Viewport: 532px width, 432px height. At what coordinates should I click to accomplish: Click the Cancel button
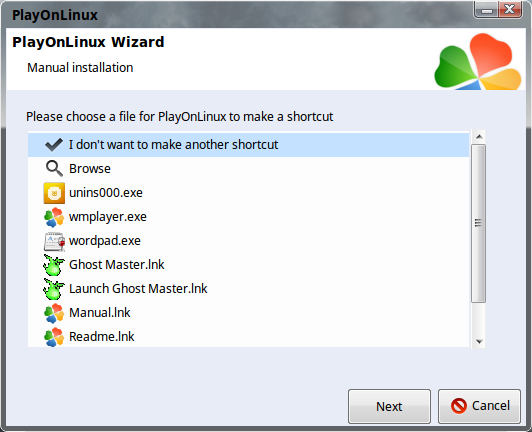479,406
